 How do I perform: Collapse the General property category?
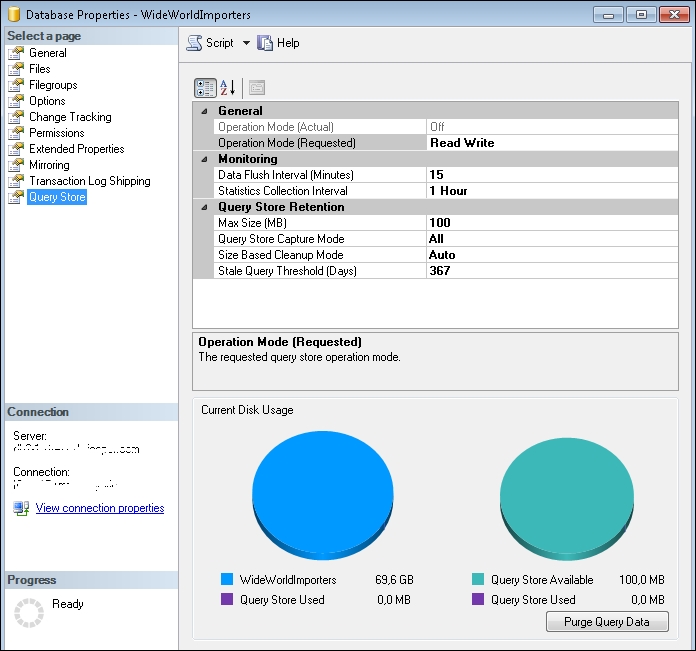point(204,111)
